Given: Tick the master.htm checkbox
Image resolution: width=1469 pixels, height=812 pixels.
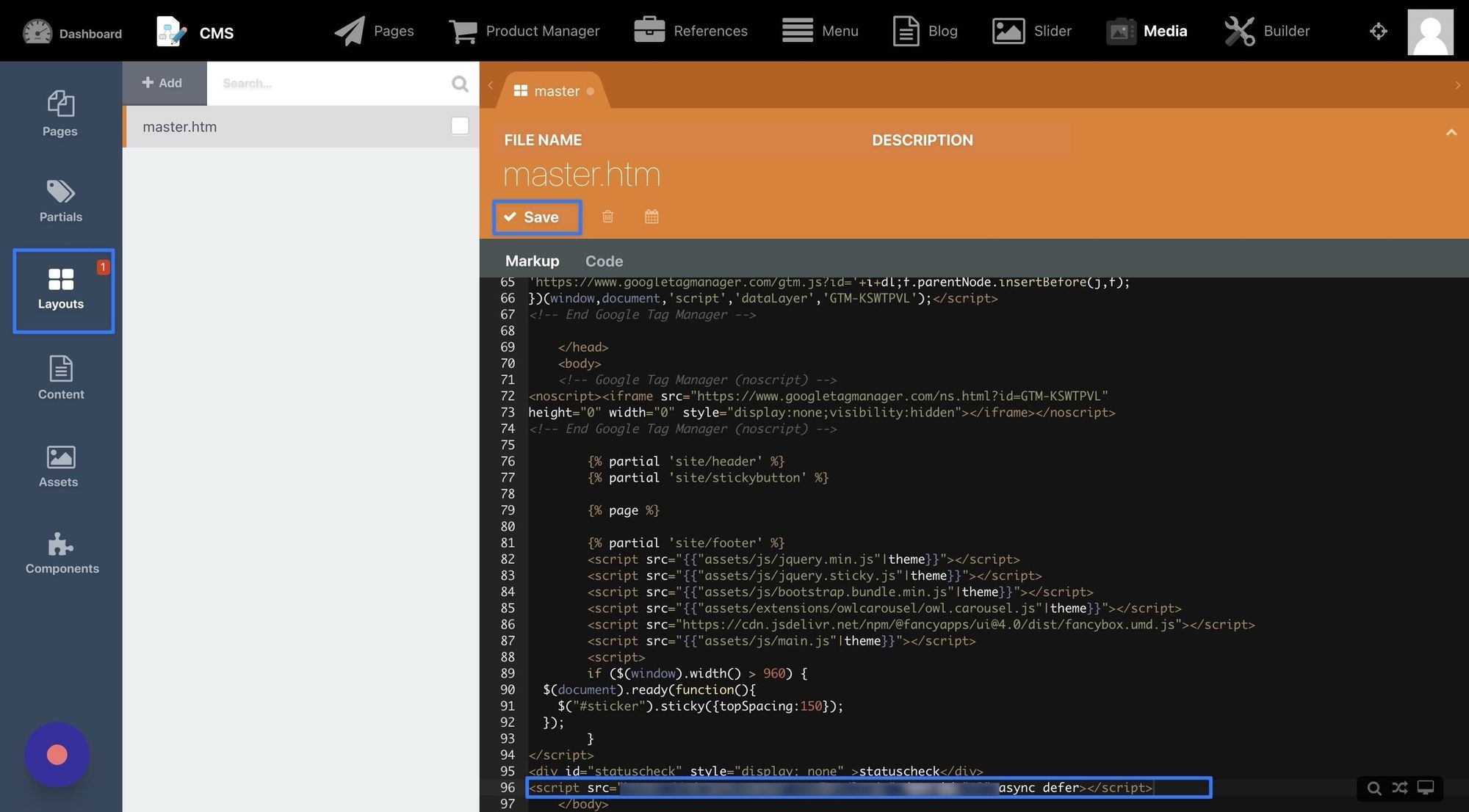Looking at the screenshot, I should (460, 126).
